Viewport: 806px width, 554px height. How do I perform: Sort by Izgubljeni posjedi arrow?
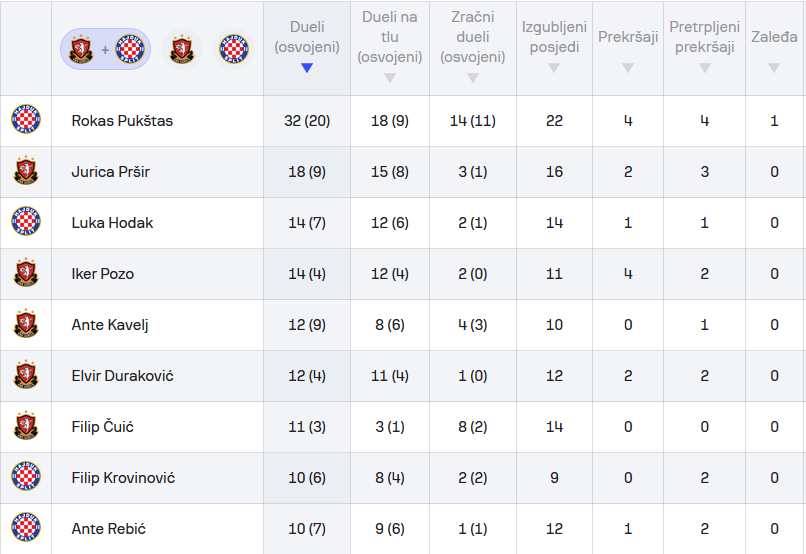pyautogui.click(x=554, y=68)
